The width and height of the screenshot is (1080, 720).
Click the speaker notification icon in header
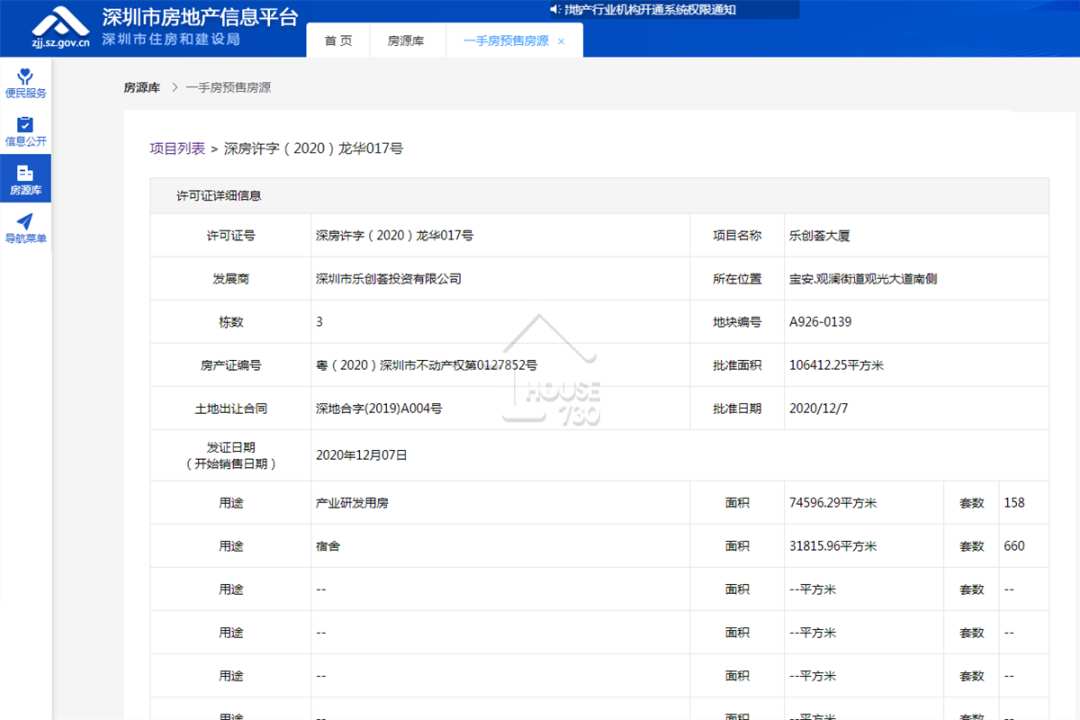click(x=555, y=10)
